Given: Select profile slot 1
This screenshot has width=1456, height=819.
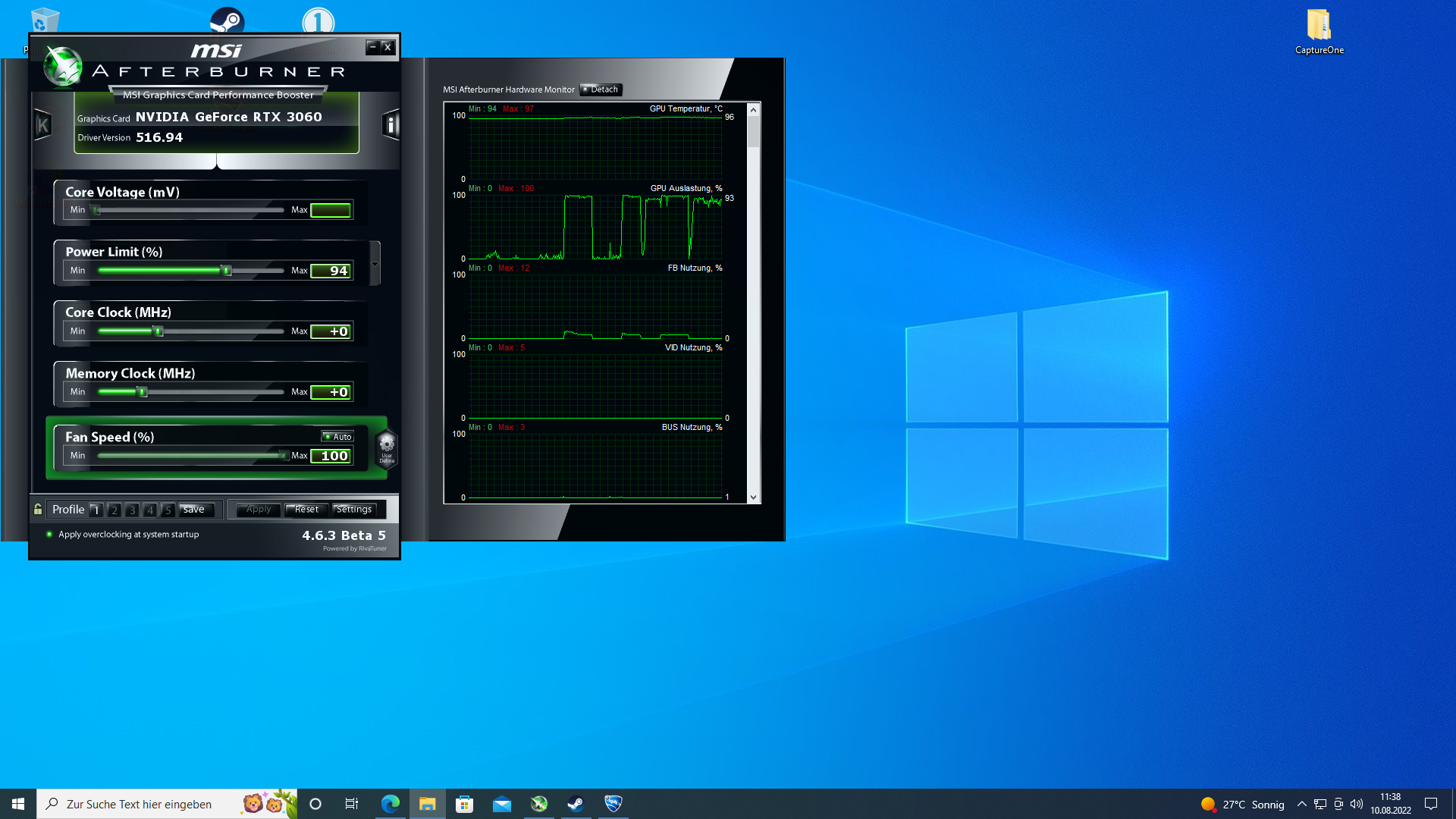Looking at the screenshot, I should (96, 510).
